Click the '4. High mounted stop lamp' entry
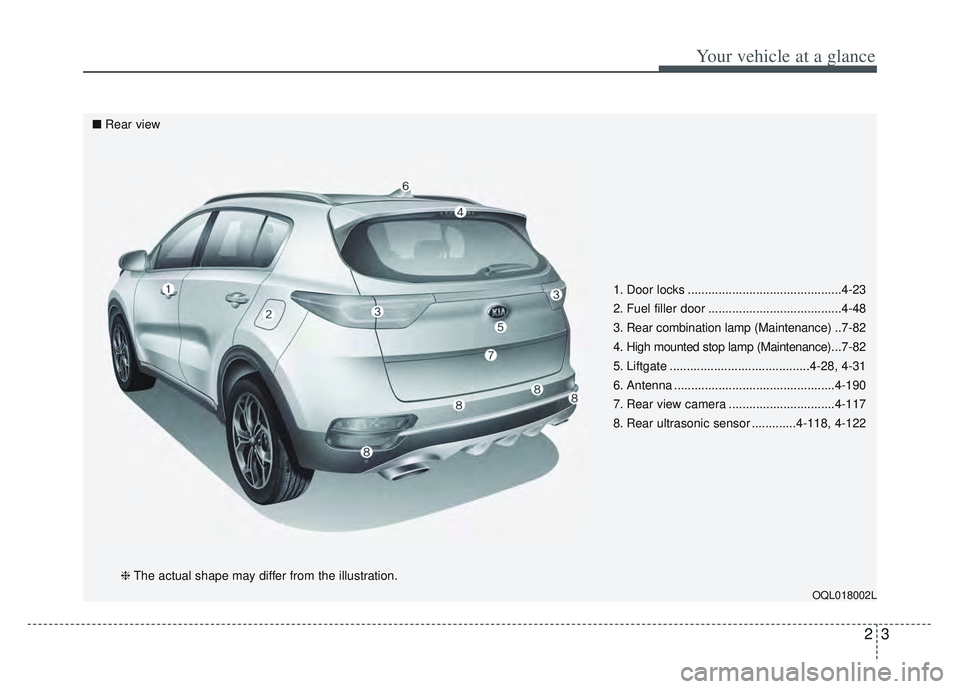 coord(739,347)
